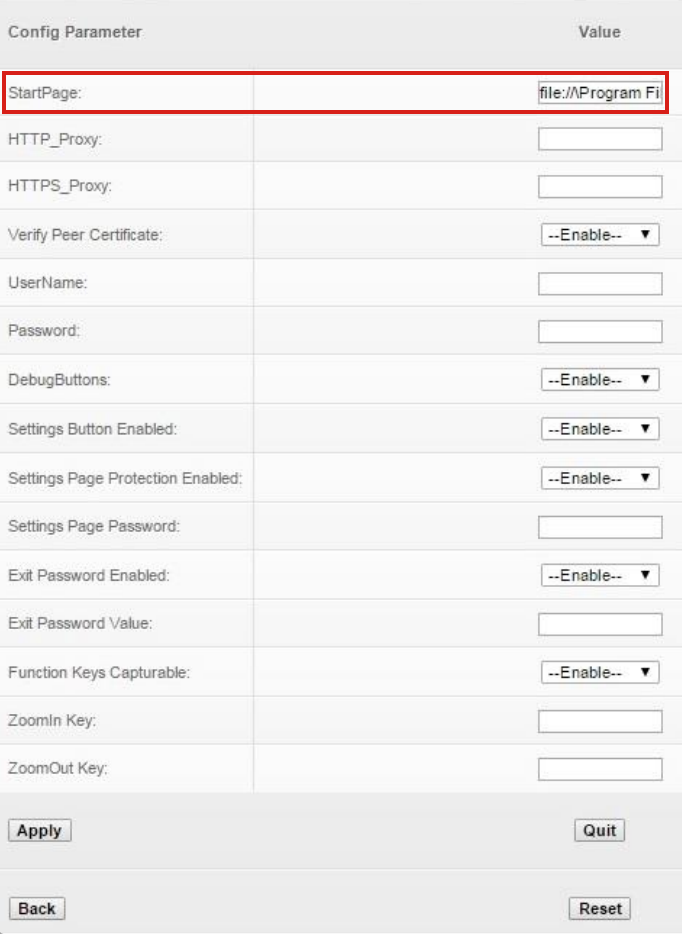The width and height of the screenshot is (682, 934).
Task: Click the UserName text field
Action: tap(600, 284)
